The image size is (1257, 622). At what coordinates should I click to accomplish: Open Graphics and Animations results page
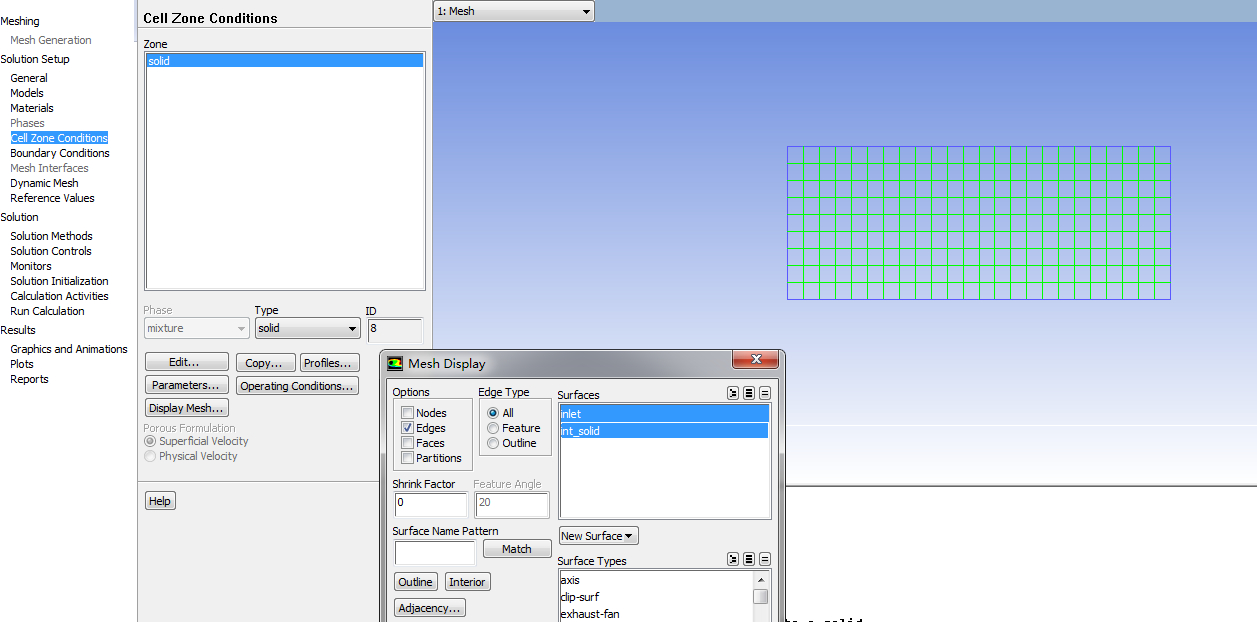pyautogui.click(x=69, y=349)
